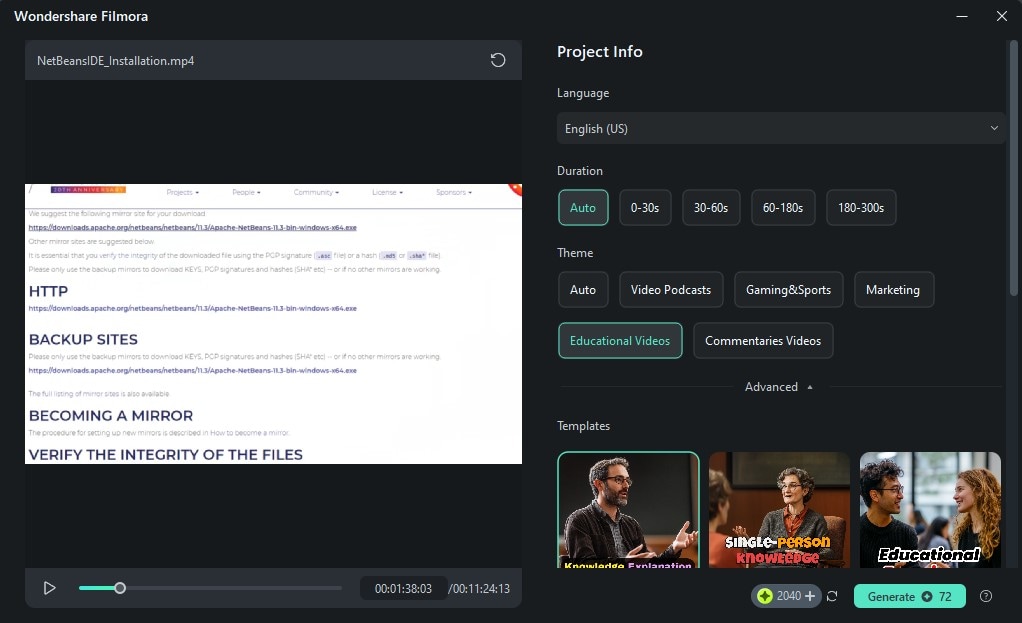Viewport: 1022px width, 623px height.
Task: Select the Educational Videos theme
Action: [x=620, y=341]
